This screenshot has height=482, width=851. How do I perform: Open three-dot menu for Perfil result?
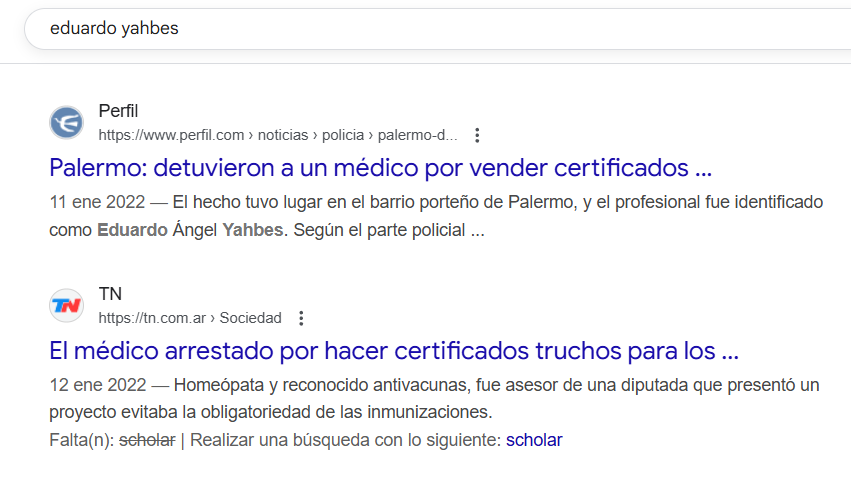477,135
